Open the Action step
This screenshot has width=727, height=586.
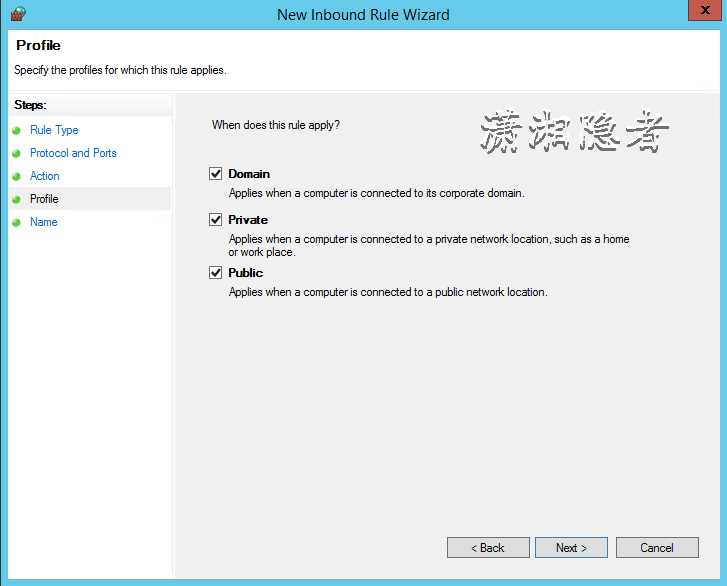(x=45, y=176)
